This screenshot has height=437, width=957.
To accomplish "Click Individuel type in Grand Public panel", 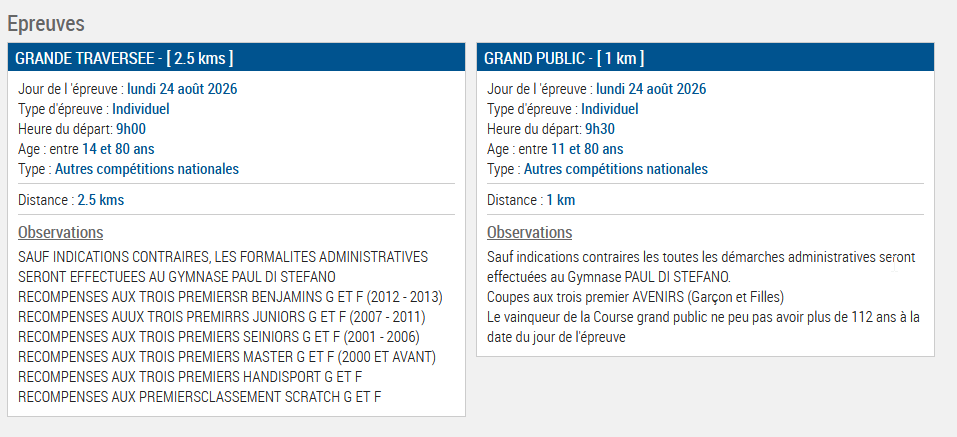I will click(609, 109).
